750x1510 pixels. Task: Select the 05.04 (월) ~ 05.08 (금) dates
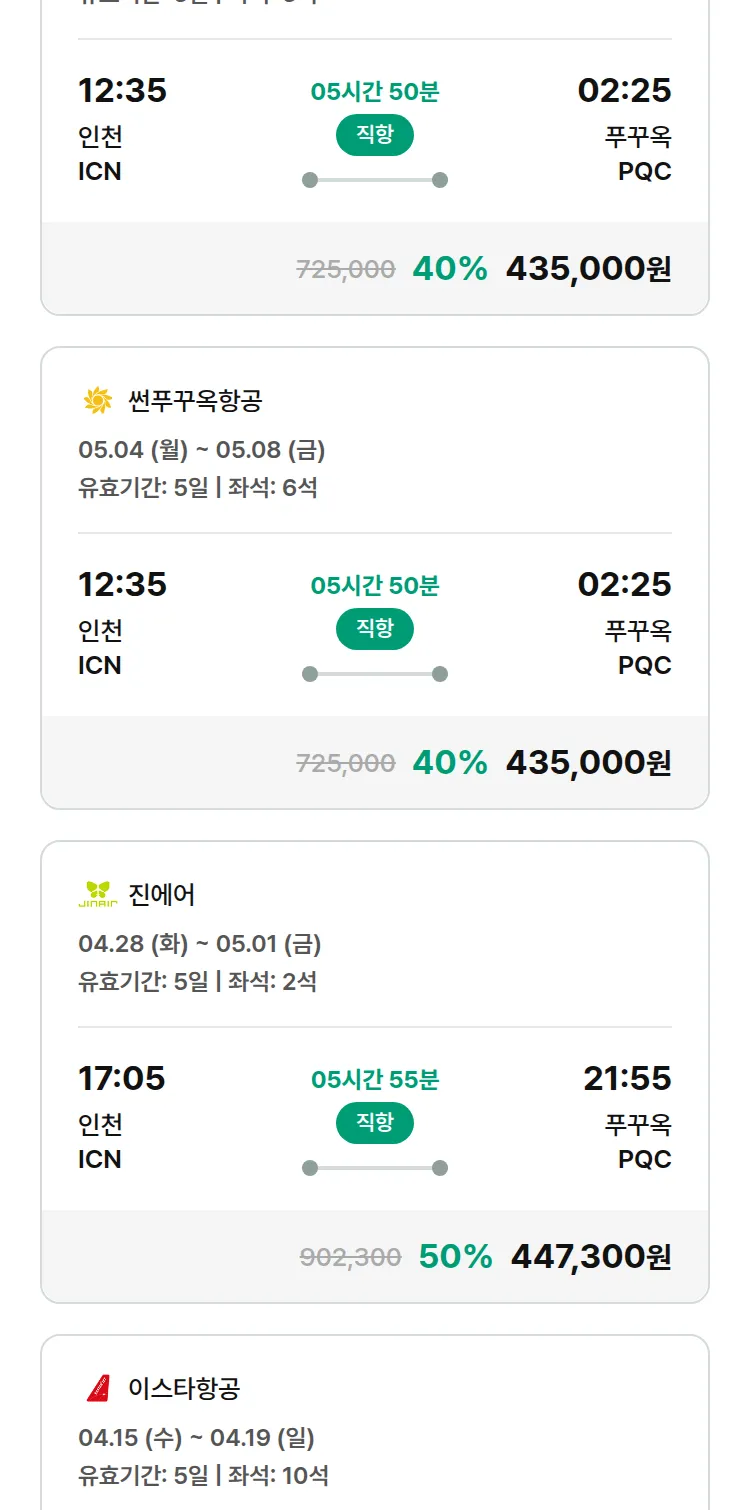coord(201,450)
